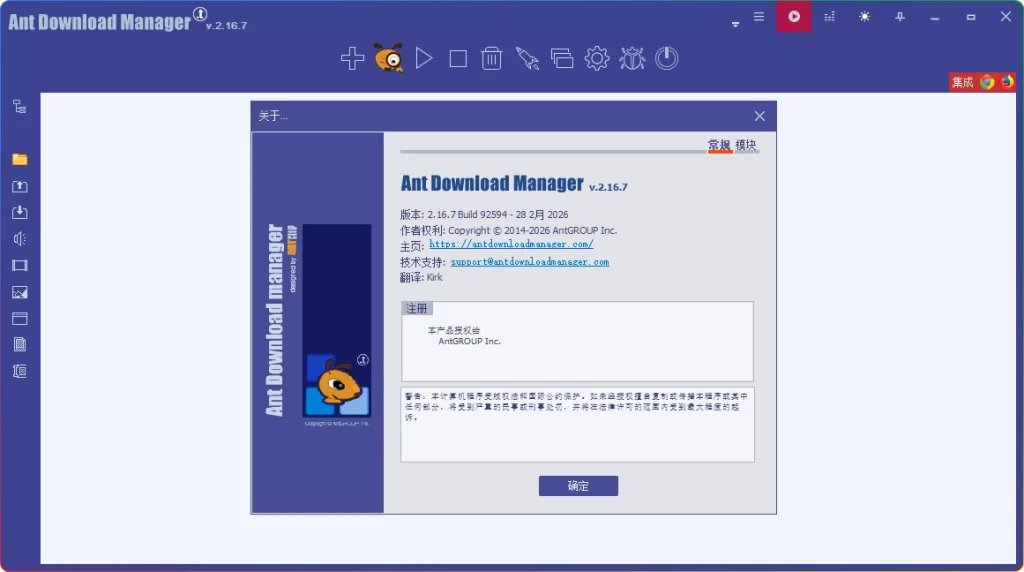Select the upload arrow sidebar category

point(20,186)
